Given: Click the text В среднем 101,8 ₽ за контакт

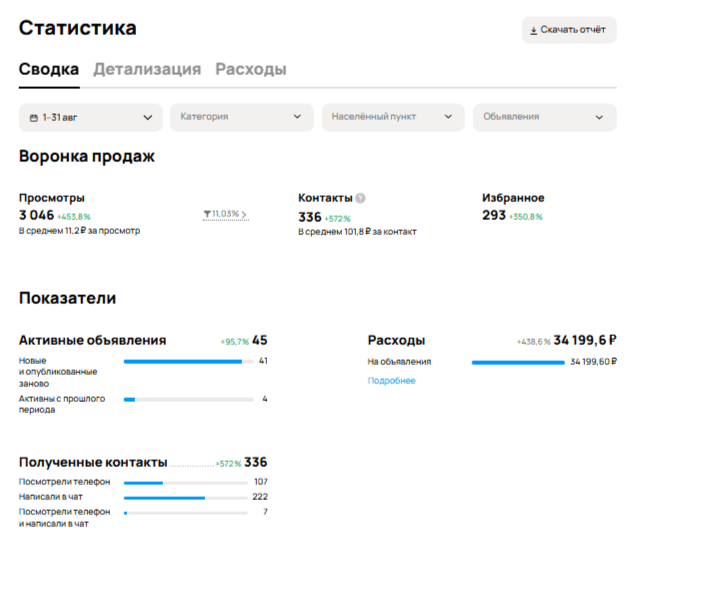Looking at the screenshot, I should (357, 232).
